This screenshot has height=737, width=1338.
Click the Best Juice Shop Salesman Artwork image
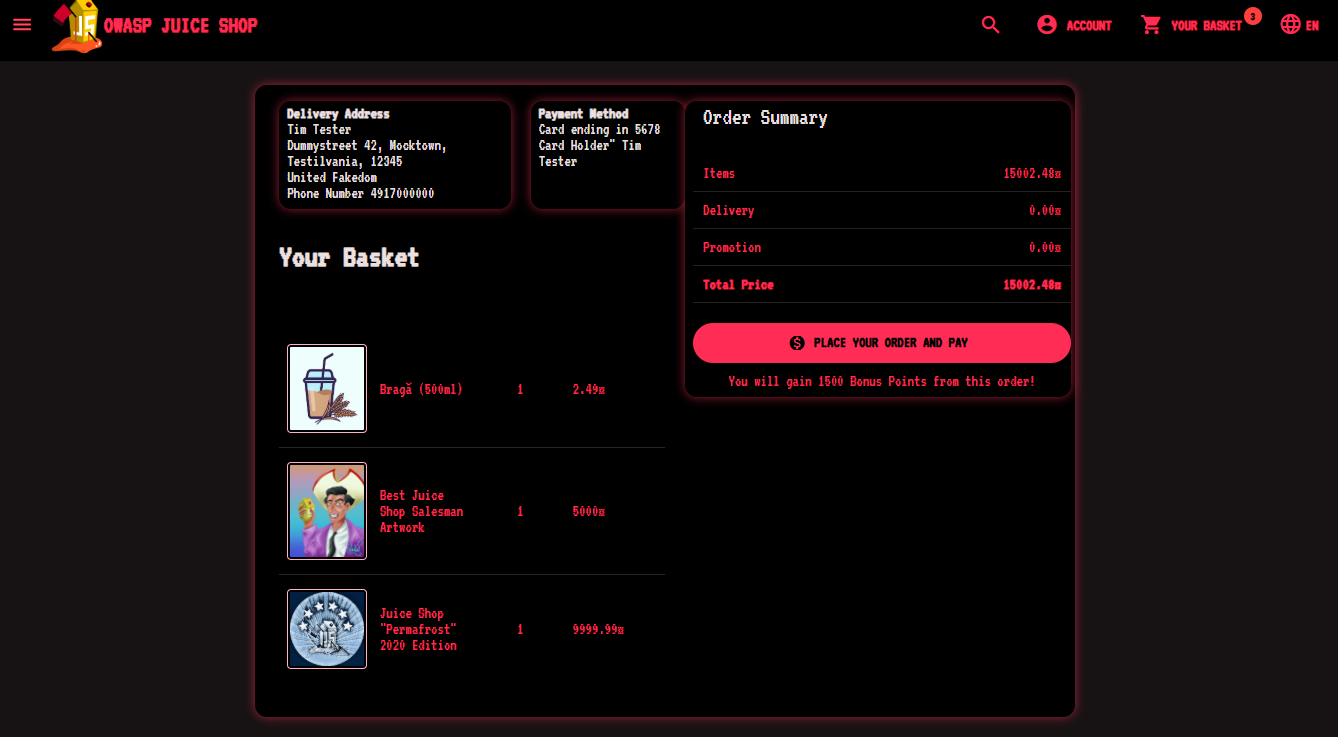coord(327,511)
